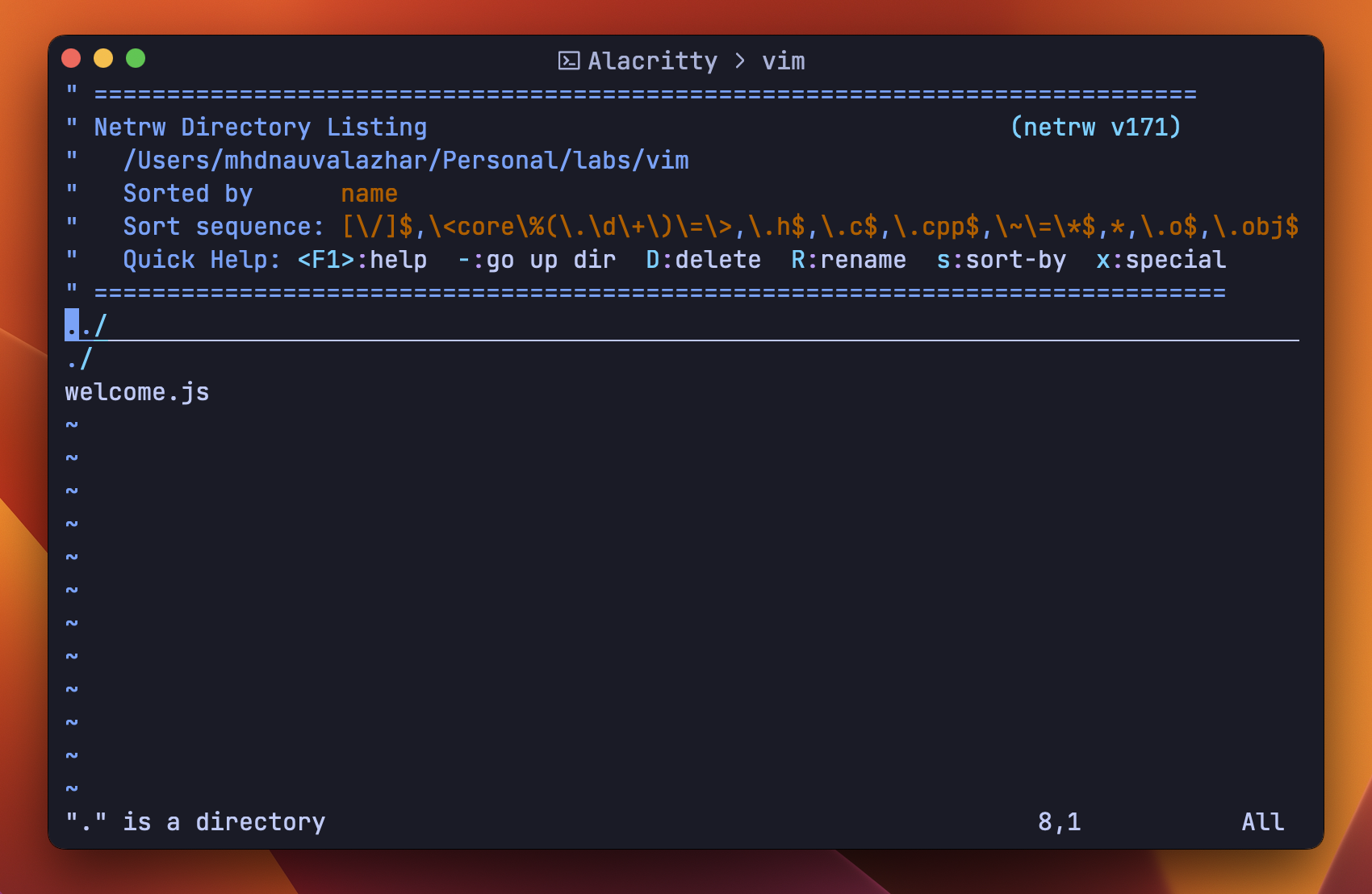Click the R:rename quick help entry
Image resolution: width=1372 pixels, height=894 pixels.
click(847, 259)
